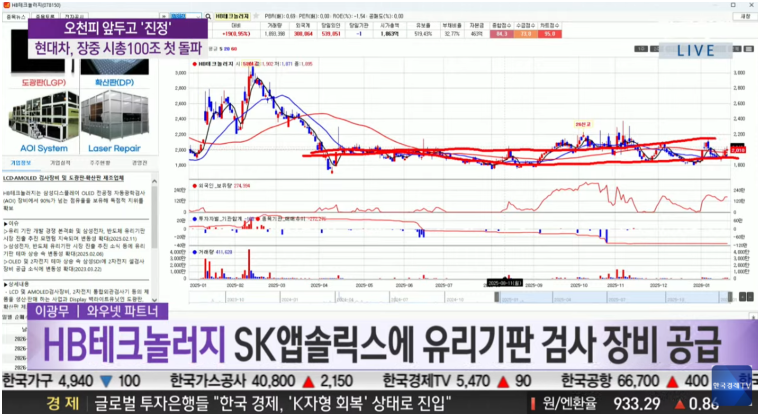Image resolution: width=758 pixels, height=414 pixels.
Task: Click the chart timeline date marker label
Action: [x=505, y=283]
